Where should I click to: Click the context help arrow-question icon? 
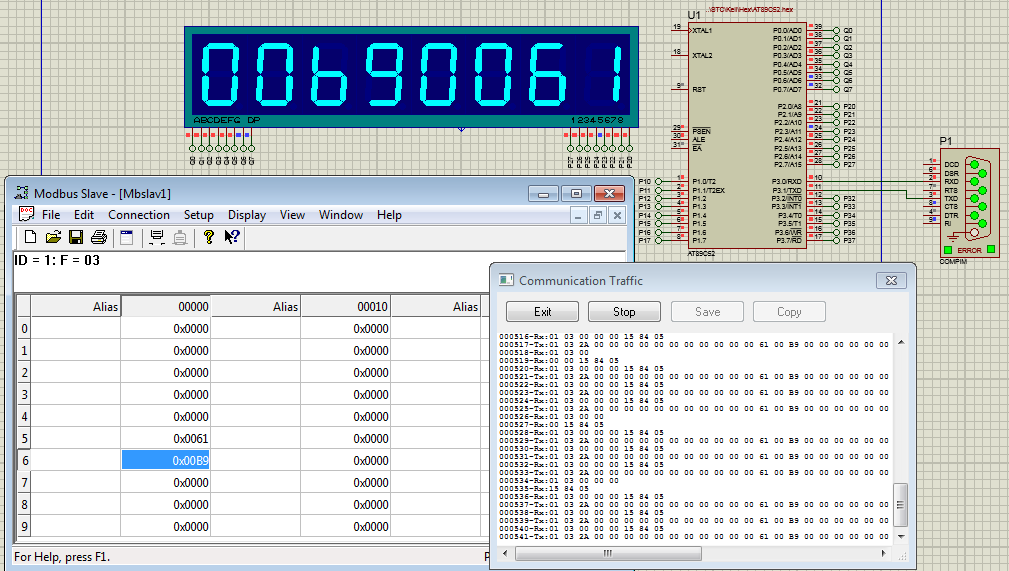click(x=232, y=237)
